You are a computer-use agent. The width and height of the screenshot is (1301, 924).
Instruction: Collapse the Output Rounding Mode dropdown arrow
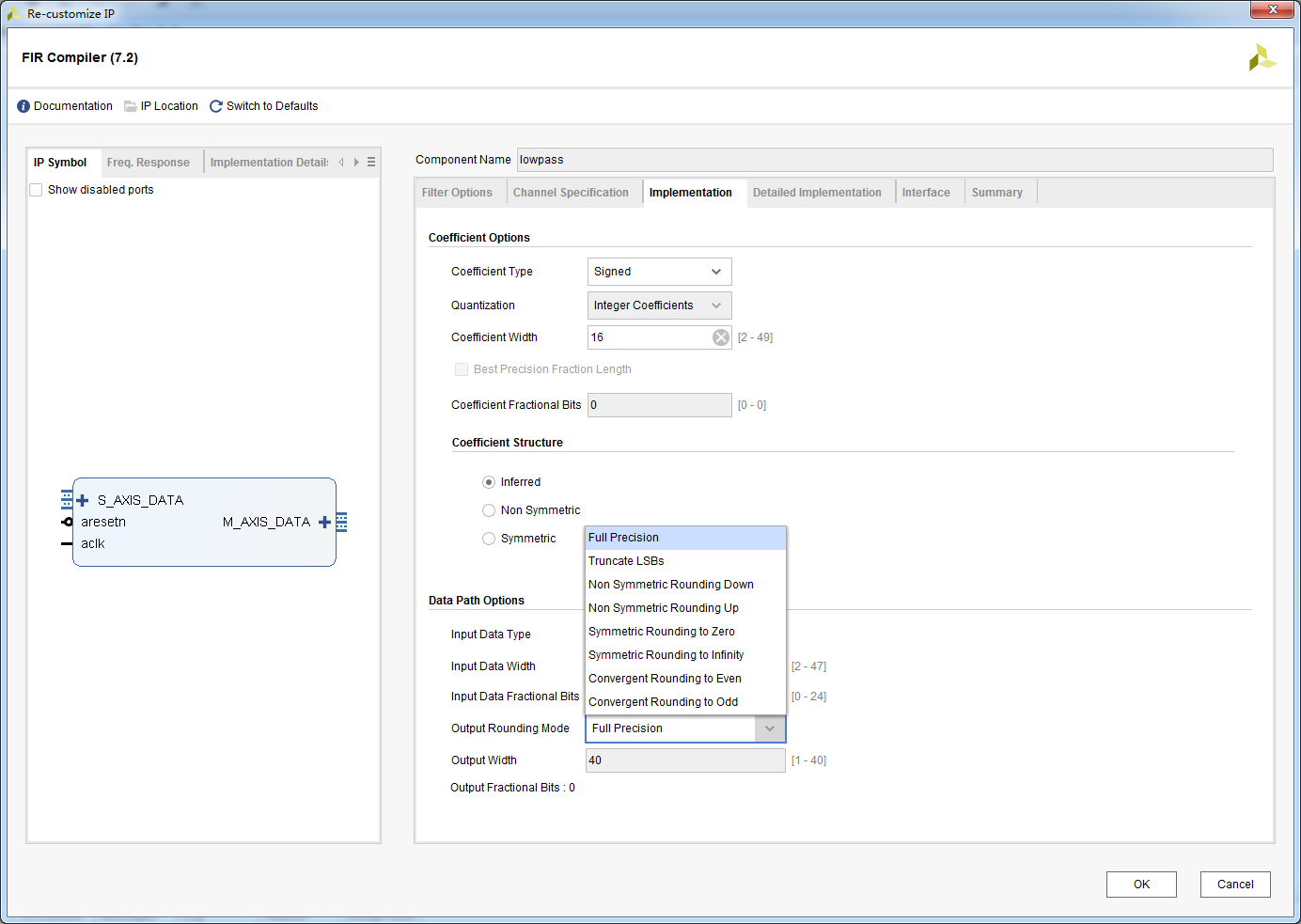(770, 728)
